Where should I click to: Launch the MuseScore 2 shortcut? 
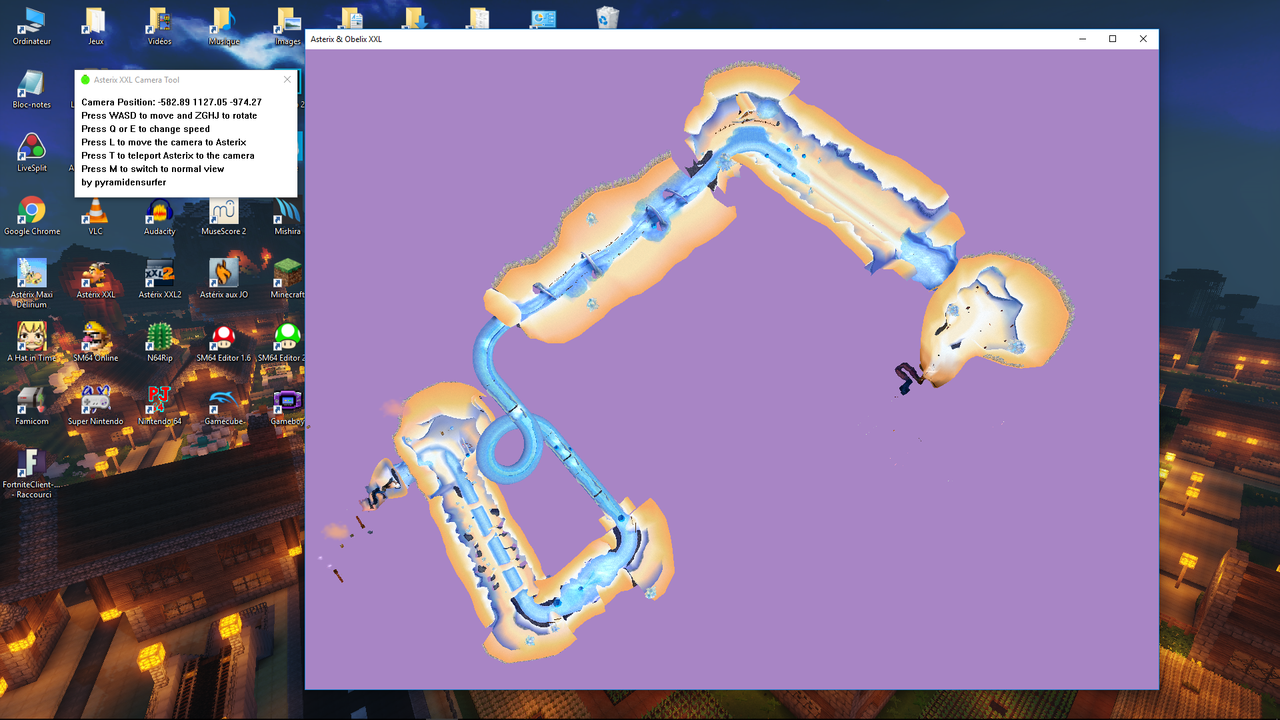coord(223,216)
